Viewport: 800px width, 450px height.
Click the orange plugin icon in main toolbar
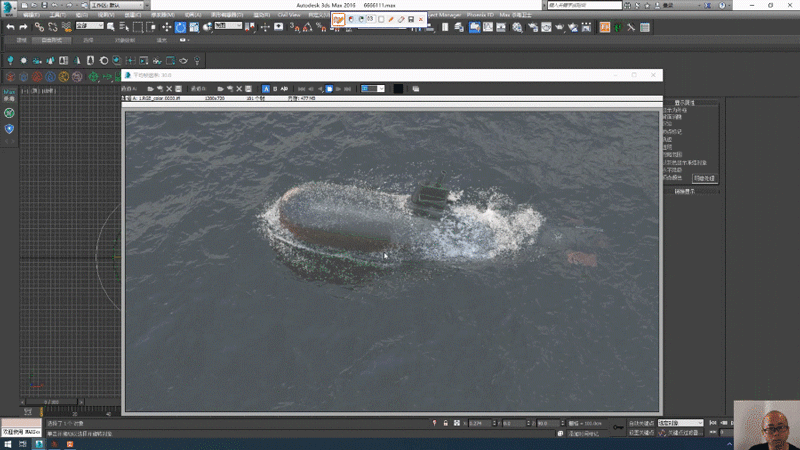[x=605, y=28]
